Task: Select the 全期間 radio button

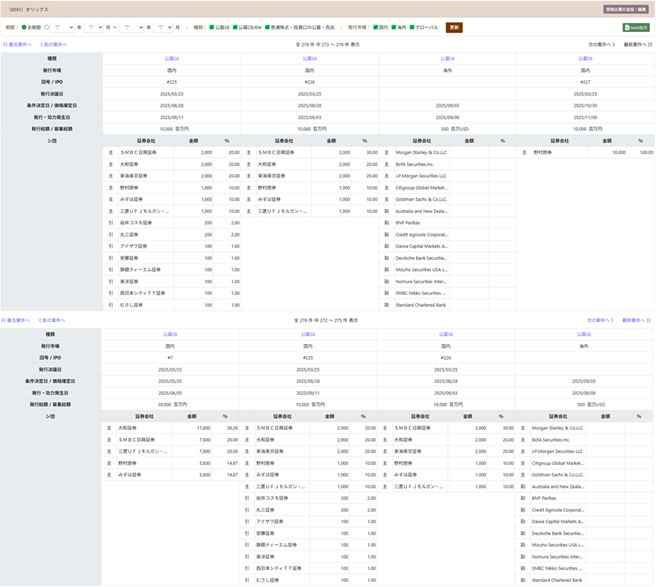Action: tap(23, 27)
